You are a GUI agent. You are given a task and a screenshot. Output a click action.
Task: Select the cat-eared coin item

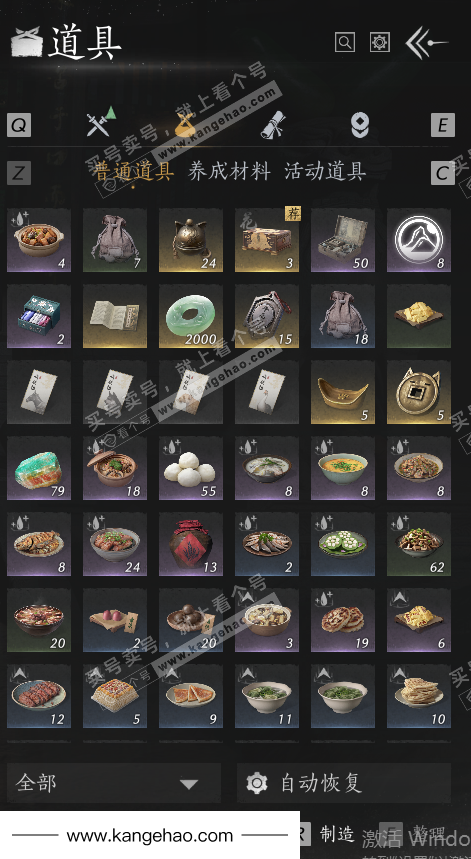point(419,392)
